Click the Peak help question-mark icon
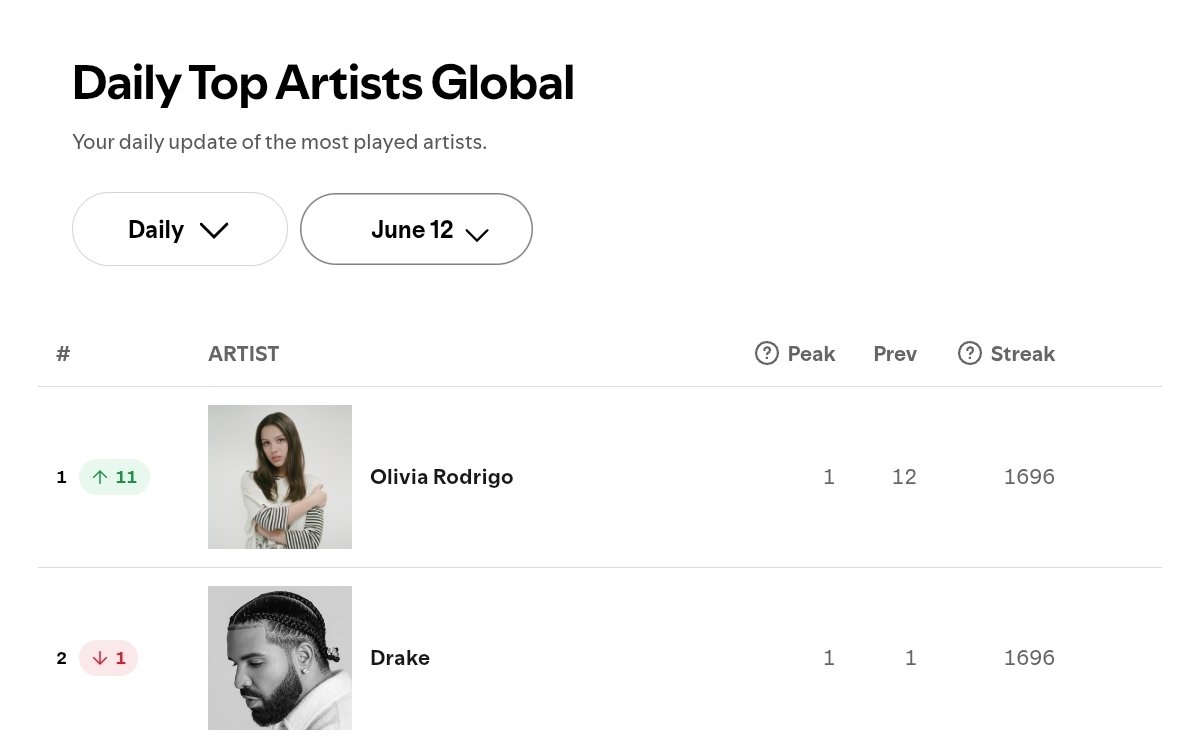The image size is (1200, 748). (767, 353)
